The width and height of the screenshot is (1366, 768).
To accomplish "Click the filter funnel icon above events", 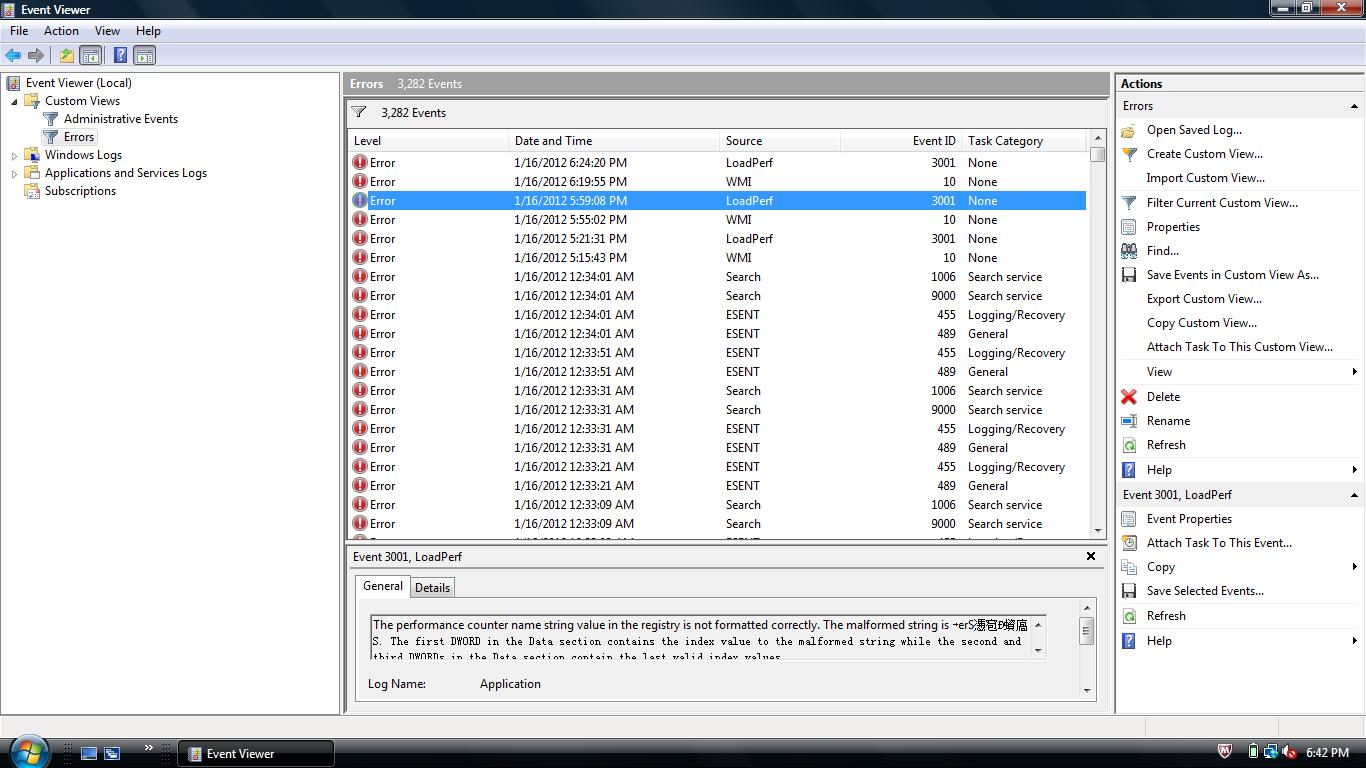I will coord(359,113).
